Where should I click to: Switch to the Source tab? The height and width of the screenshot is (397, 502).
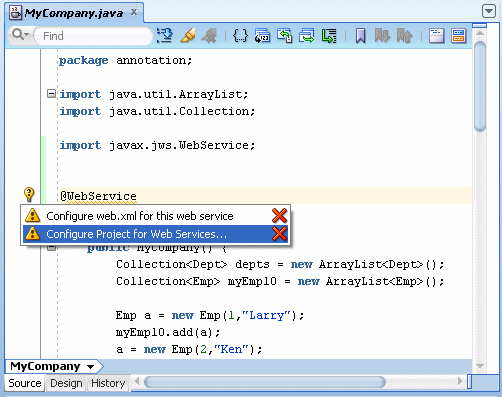(x=25, y=383)
